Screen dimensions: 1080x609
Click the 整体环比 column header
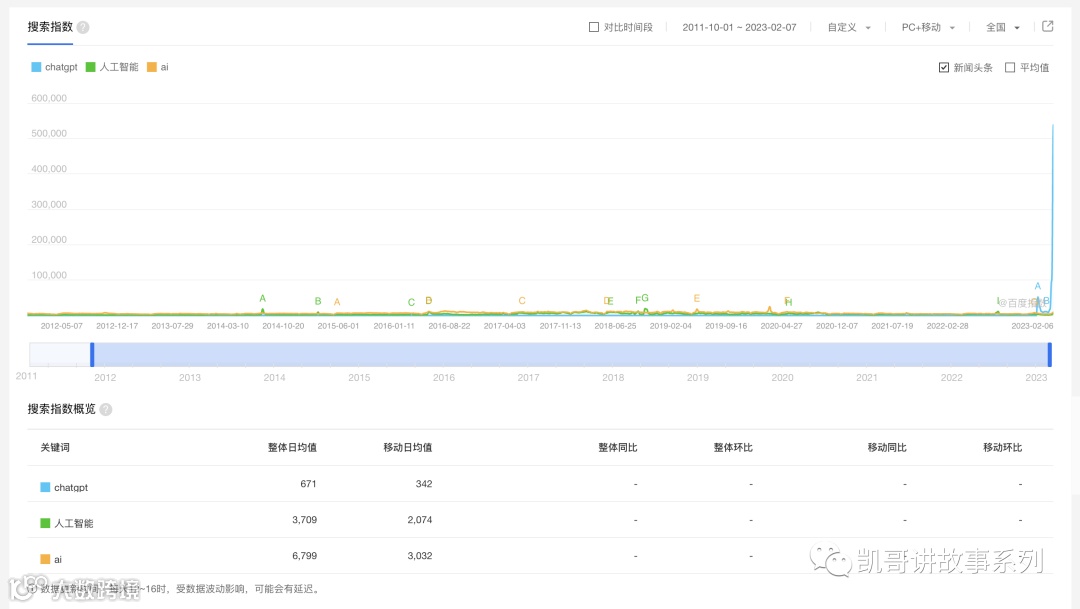coord(733,448)
